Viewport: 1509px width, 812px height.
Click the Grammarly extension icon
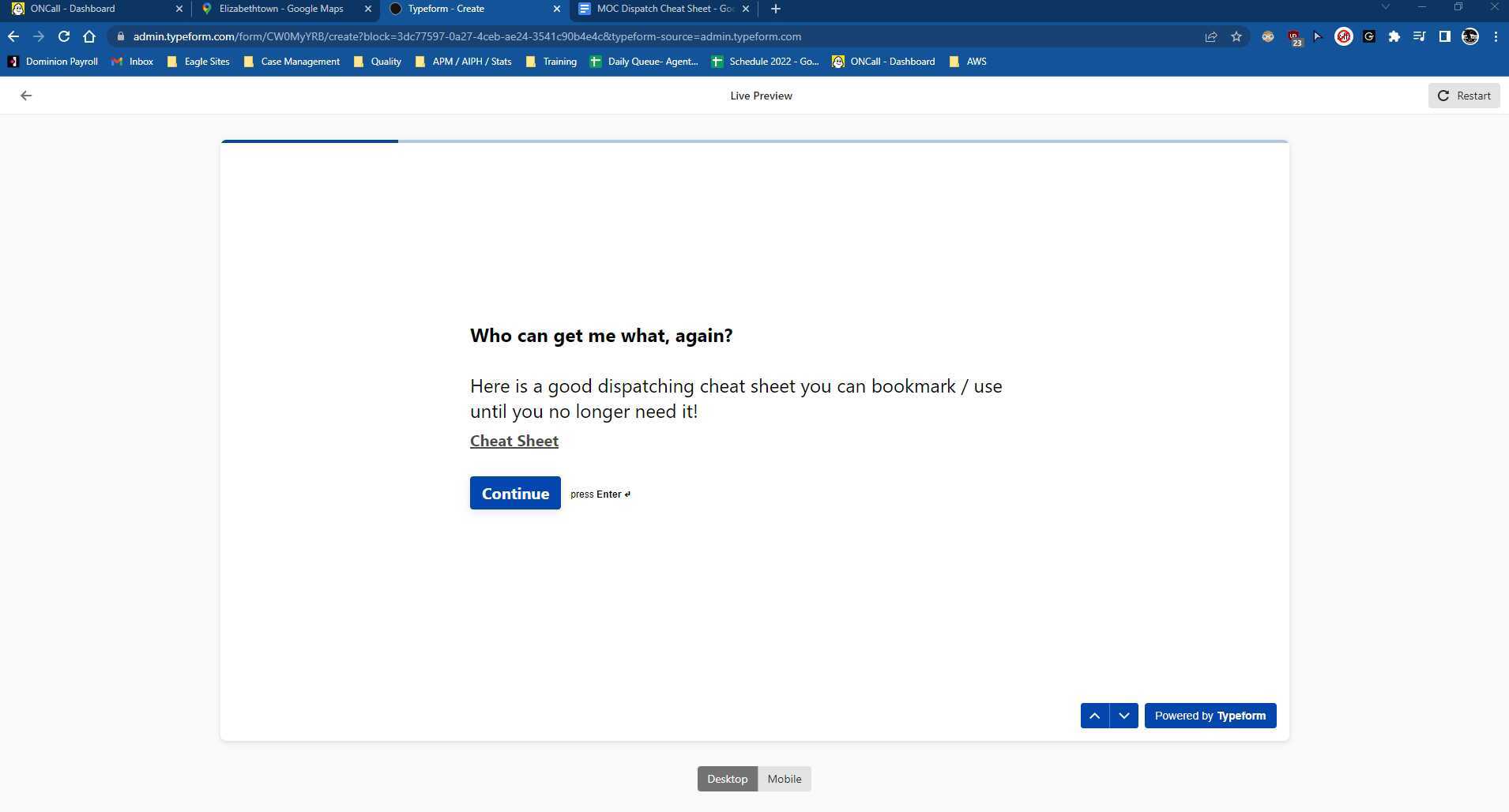click(x=1369, y=36)
